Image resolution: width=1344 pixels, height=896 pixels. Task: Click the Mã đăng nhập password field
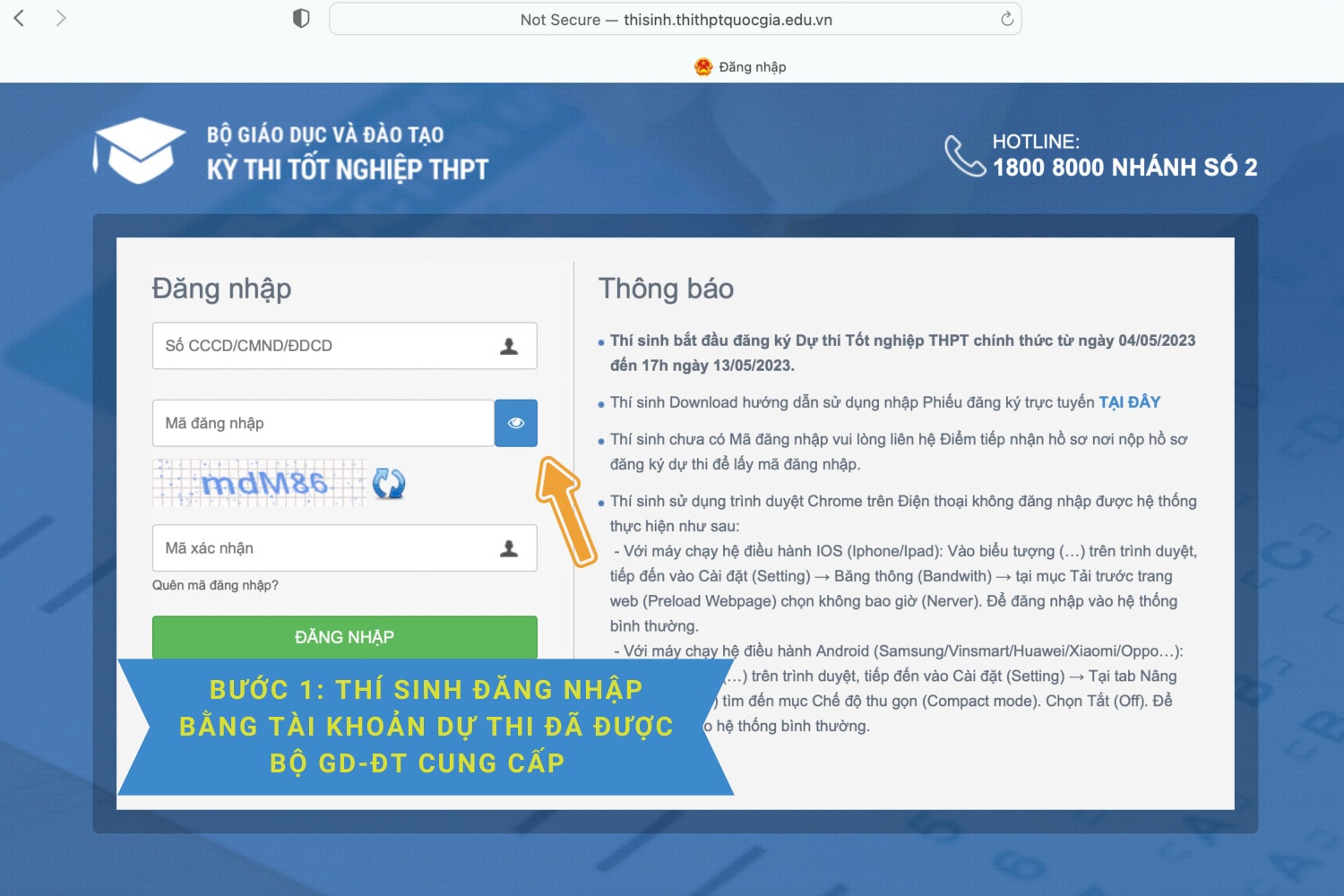(x=323, y=423)
